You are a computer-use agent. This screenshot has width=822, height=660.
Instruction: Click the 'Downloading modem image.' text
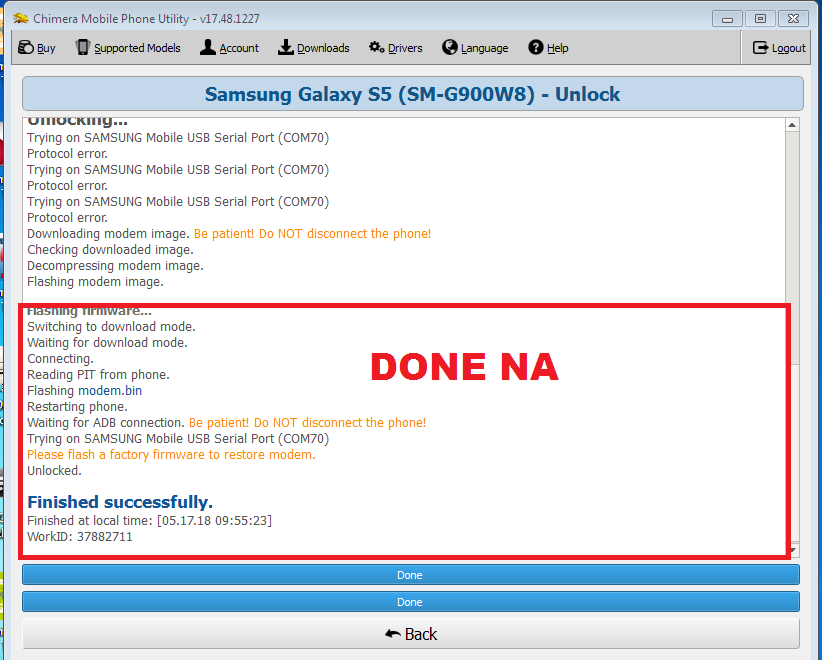coord(109,233)
